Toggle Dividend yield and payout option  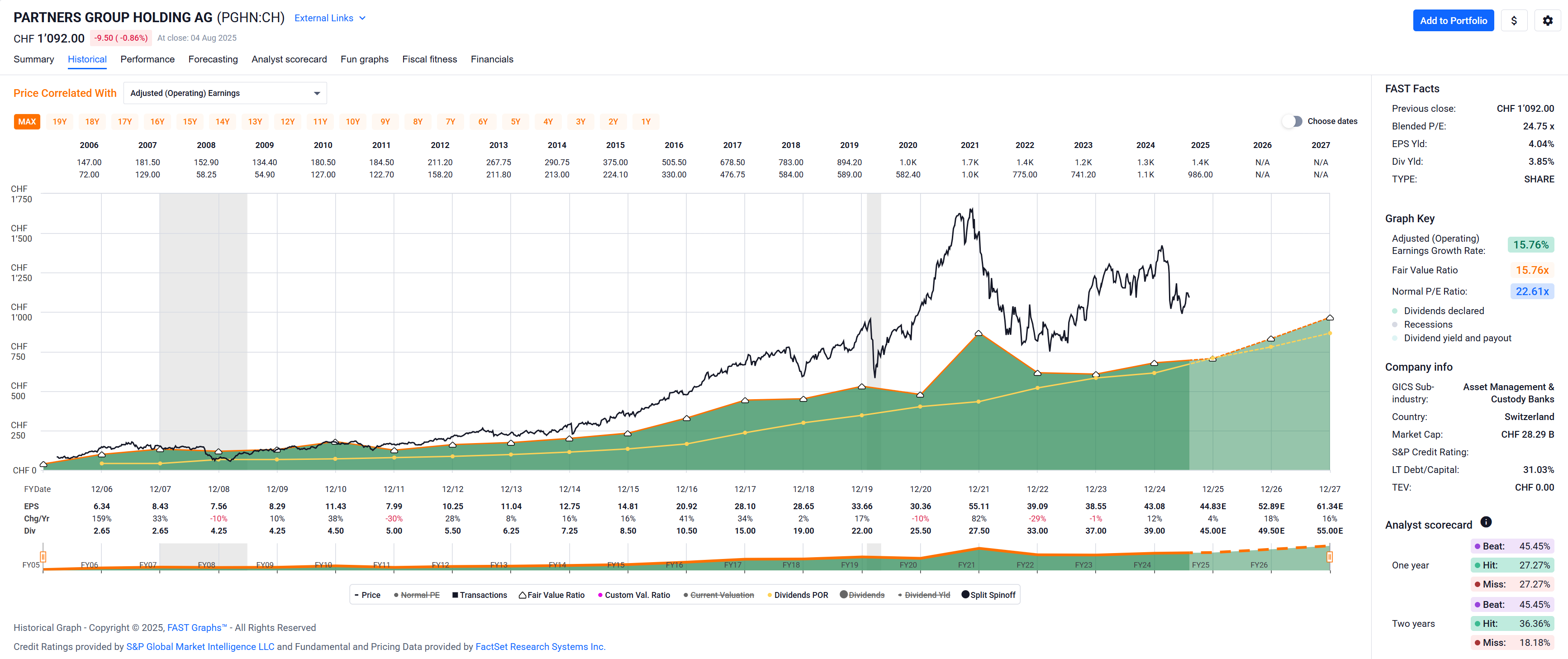click(x=1451, y=338)
